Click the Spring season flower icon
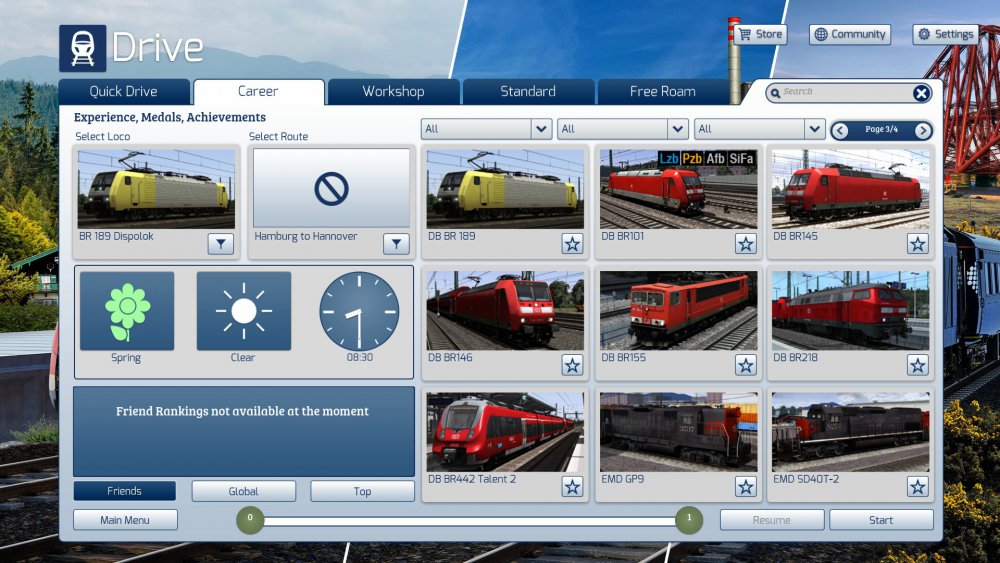 click(x=127, y=311)
